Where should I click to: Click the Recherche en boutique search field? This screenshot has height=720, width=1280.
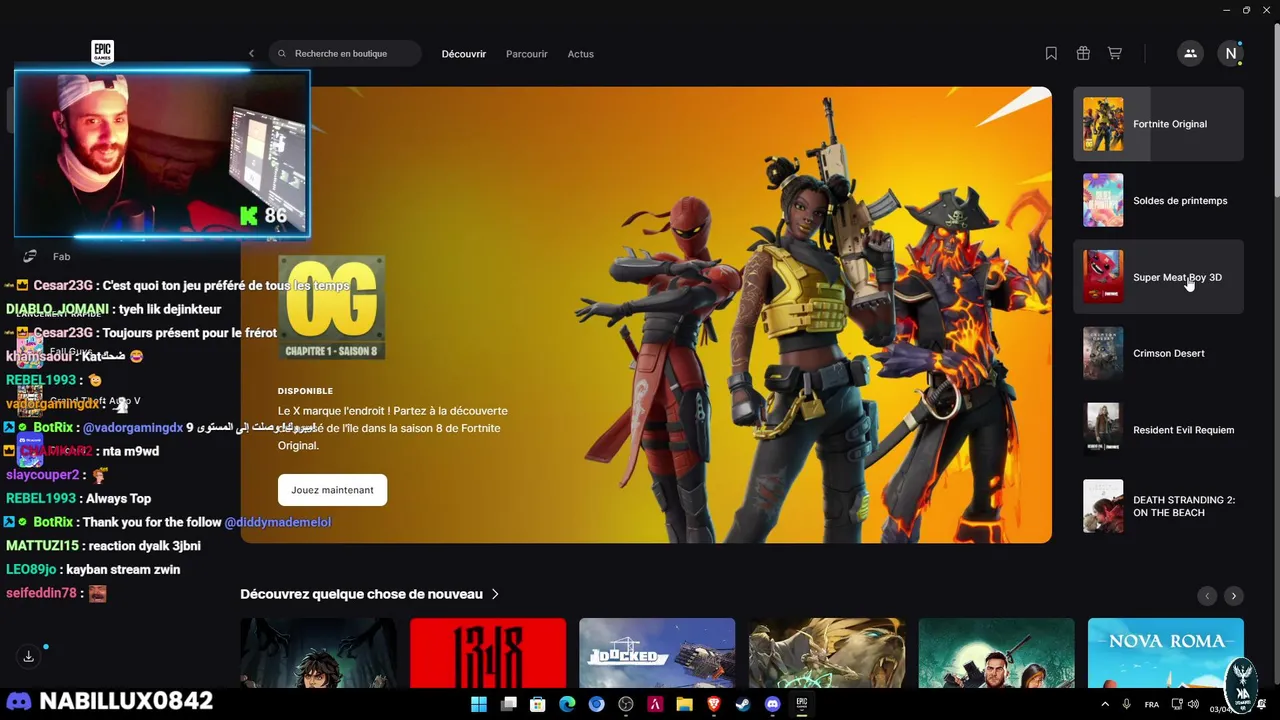[345, 54]
